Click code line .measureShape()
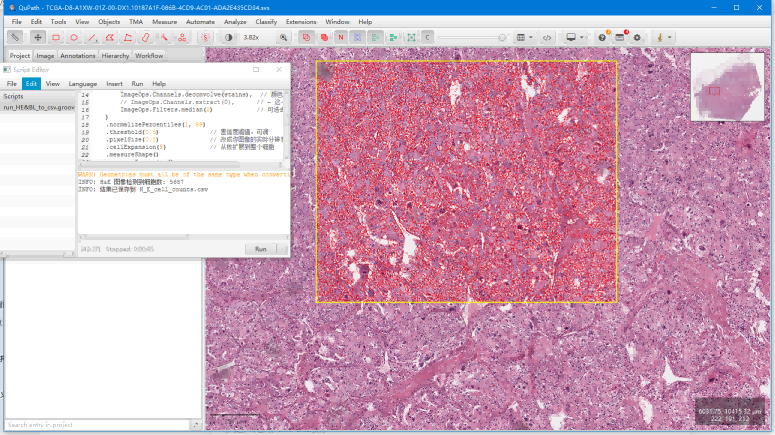 click(132, 155)
